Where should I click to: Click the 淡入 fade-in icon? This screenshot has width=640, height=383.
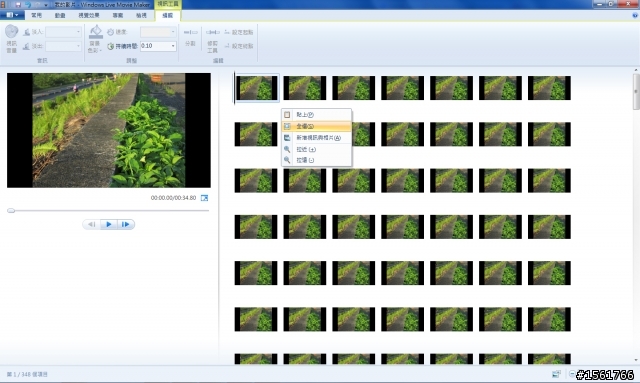pos(27,32)
